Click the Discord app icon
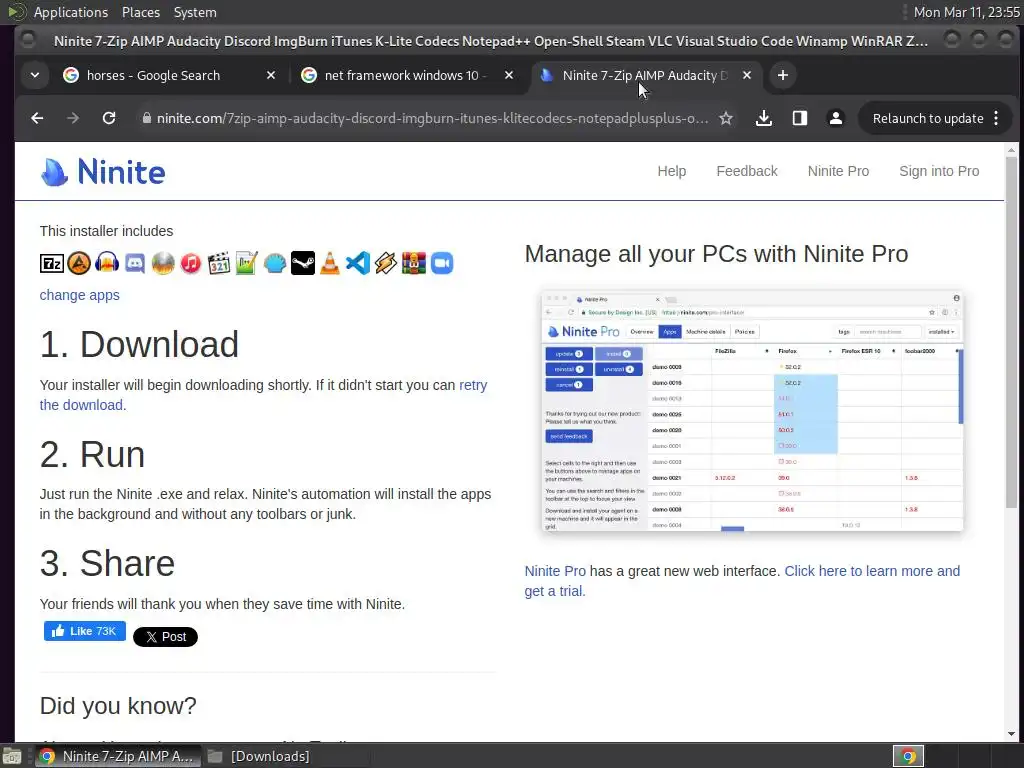The image size is (1024, 768). coord(135,263)
